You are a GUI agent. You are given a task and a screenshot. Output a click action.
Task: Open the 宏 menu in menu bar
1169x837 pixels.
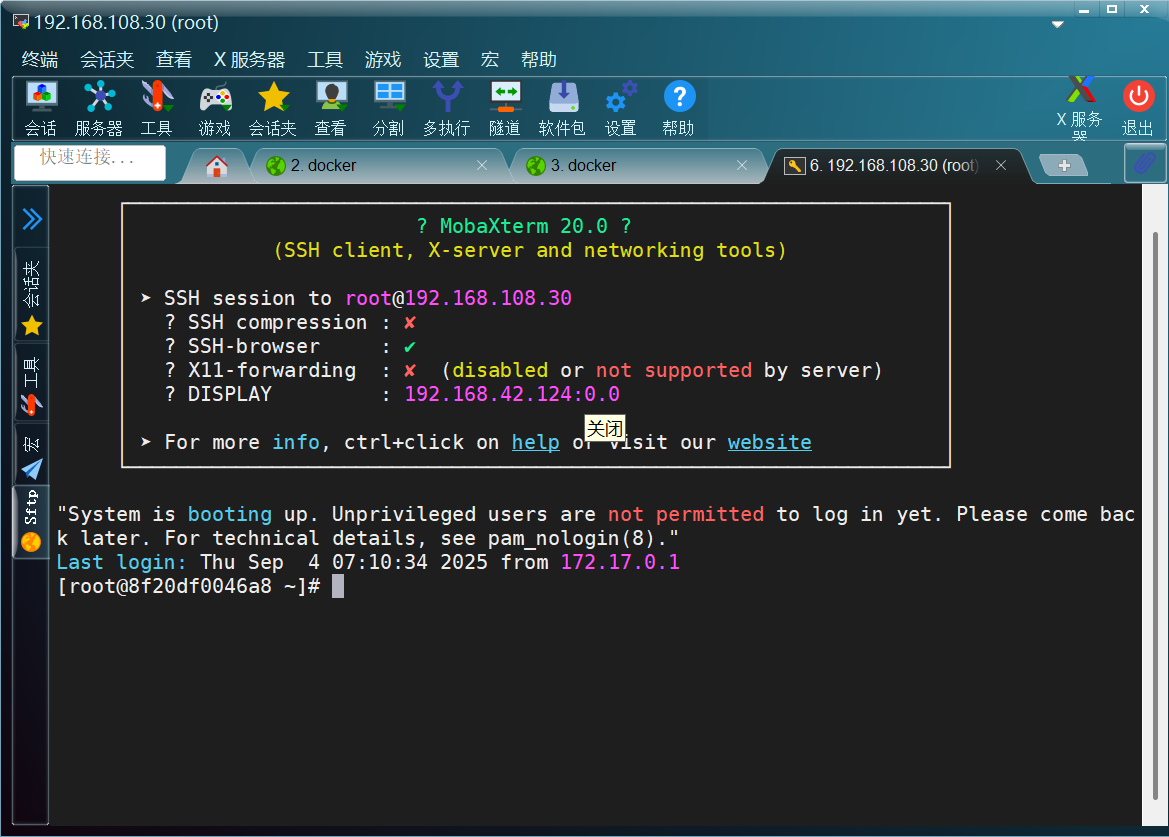(x=490, y=60)
